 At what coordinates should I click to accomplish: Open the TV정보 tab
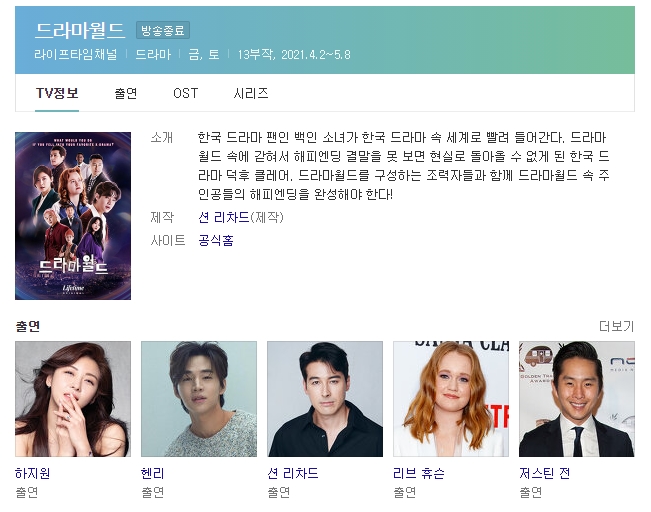[57, 93]
